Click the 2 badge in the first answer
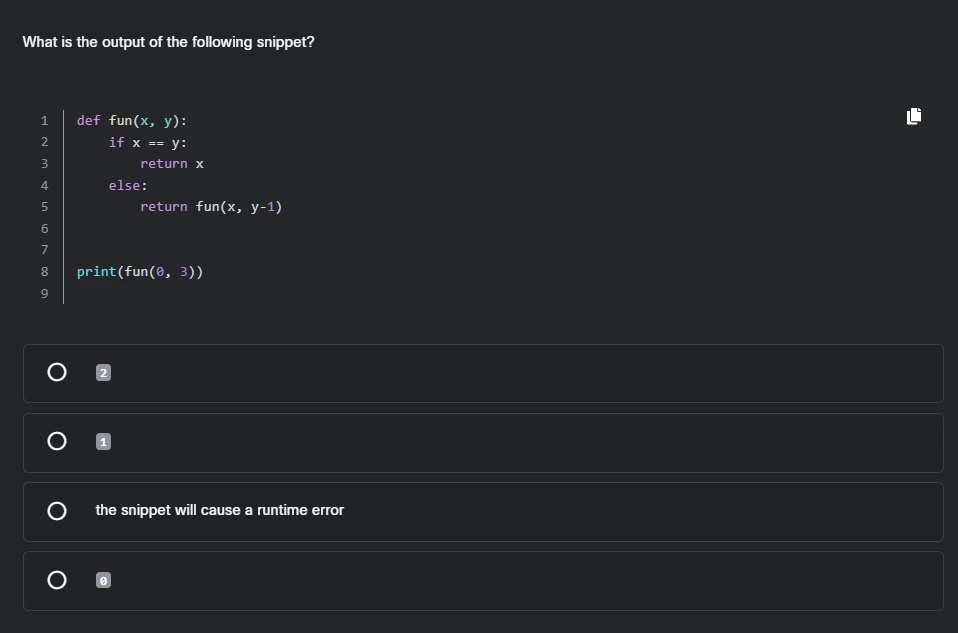This screenshot has height=633, width=958. [x=103, y=372]
